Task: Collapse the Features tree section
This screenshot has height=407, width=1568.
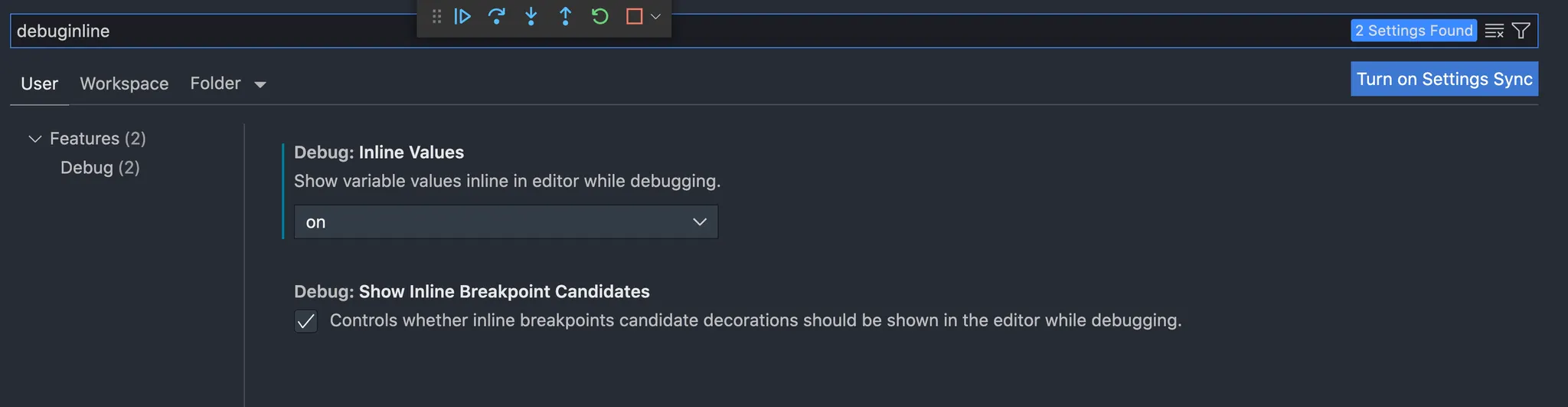Action: point(34,139)
